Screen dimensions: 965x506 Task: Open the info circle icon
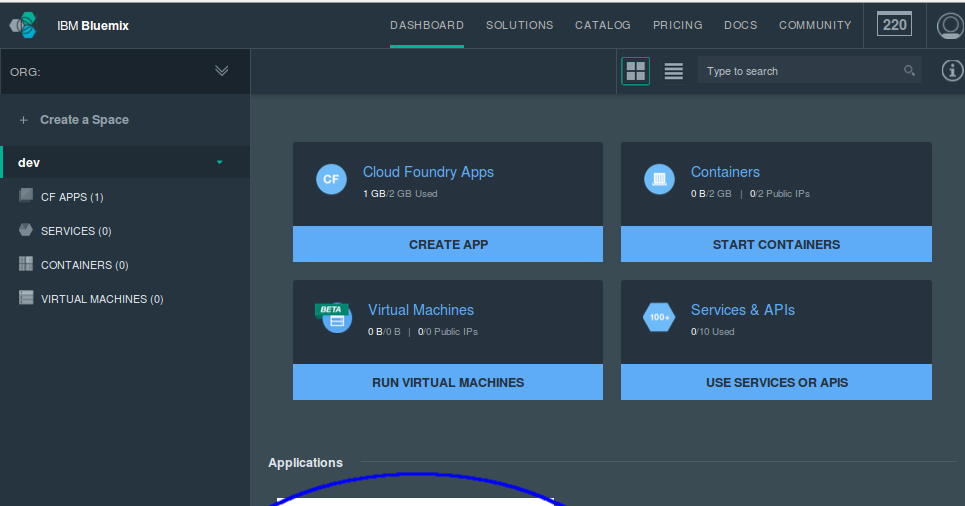pos(952,71)
